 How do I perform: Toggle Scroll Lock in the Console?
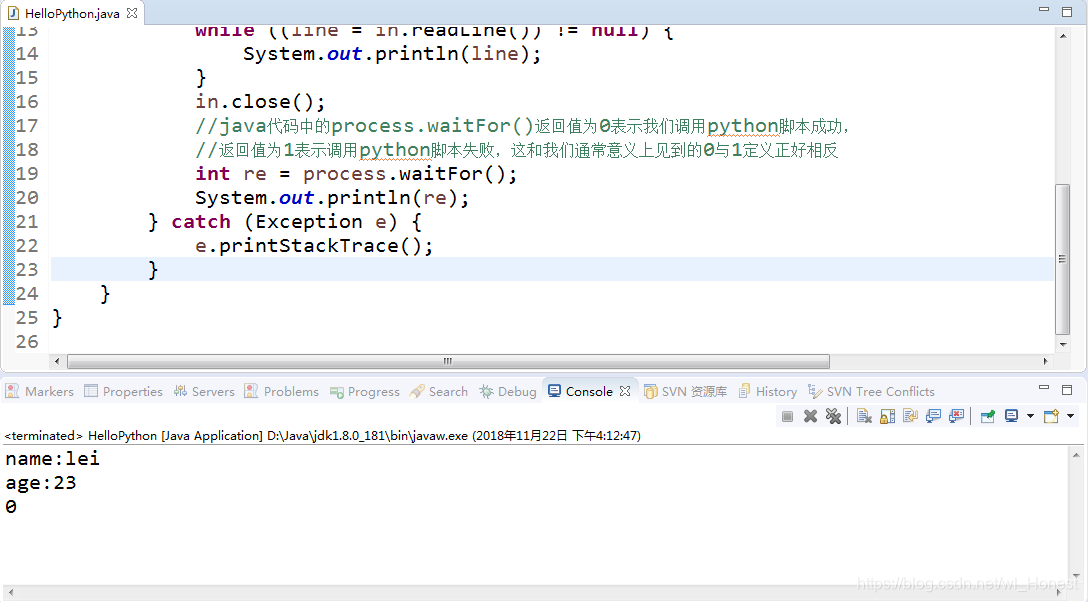[x=887, y=416]
